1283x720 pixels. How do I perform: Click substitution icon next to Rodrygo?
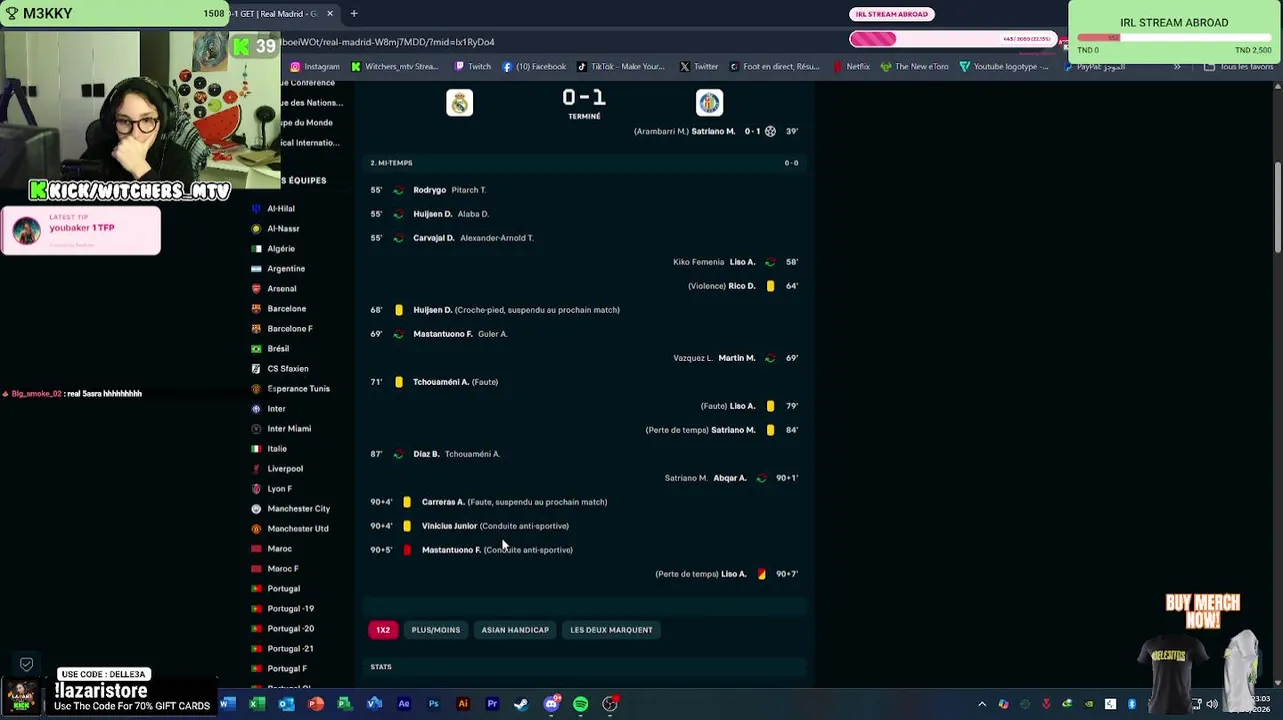click(399, 190)
